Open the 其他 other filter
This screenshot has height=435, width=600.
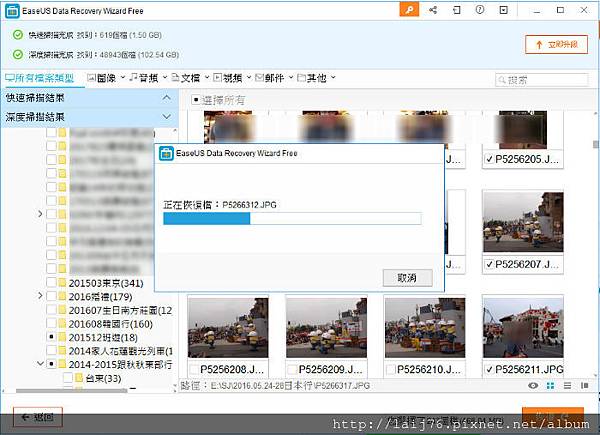[312, 78]
